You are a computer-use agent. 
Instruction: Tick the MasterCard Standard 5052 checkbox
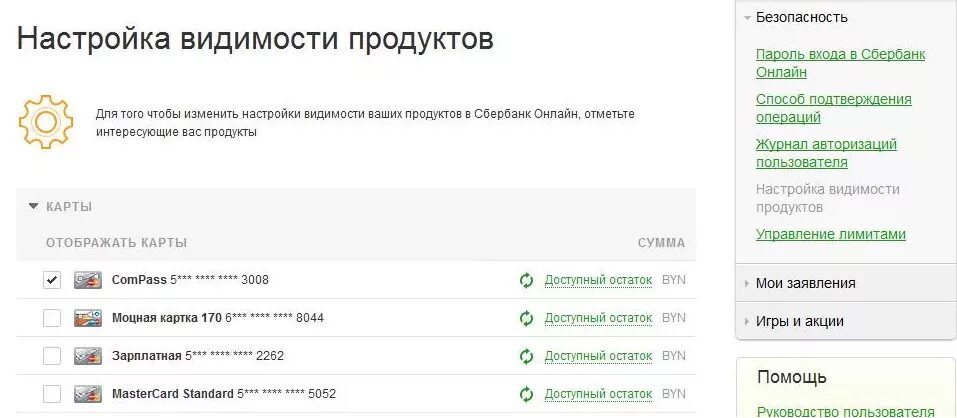click(x=52, y=394)
